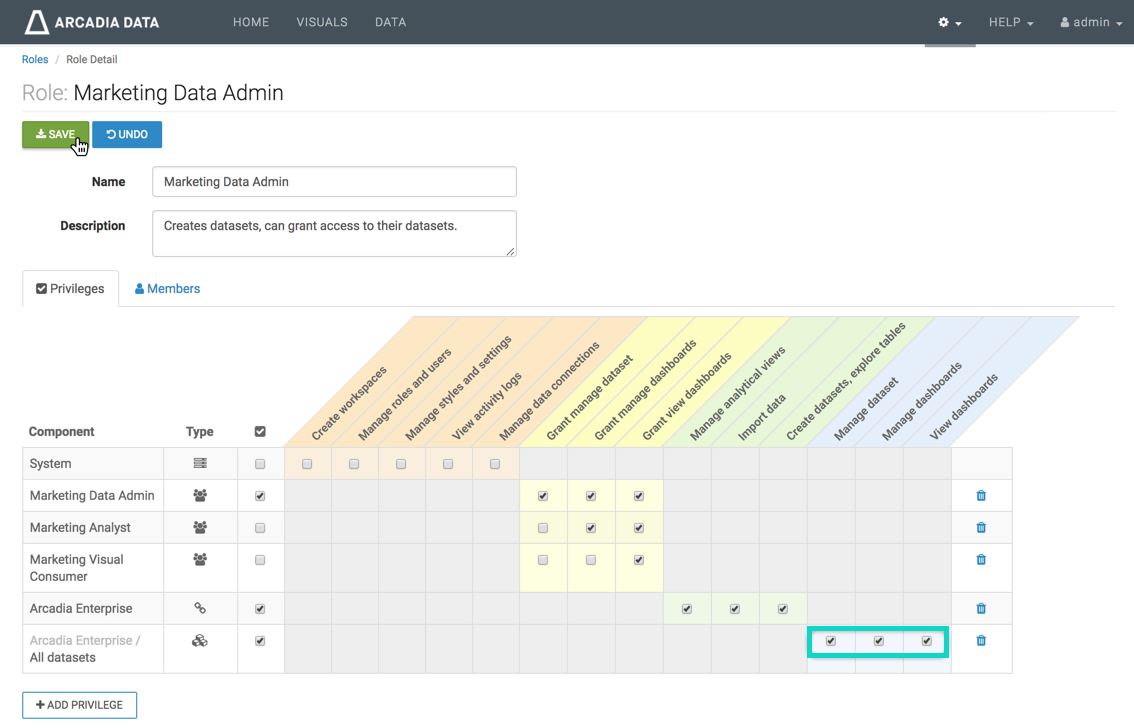Viewport: 1134px width, 728px height.
Task: Remove Marketing Visual Consumer row via trash icon
Action: (981, 560)
